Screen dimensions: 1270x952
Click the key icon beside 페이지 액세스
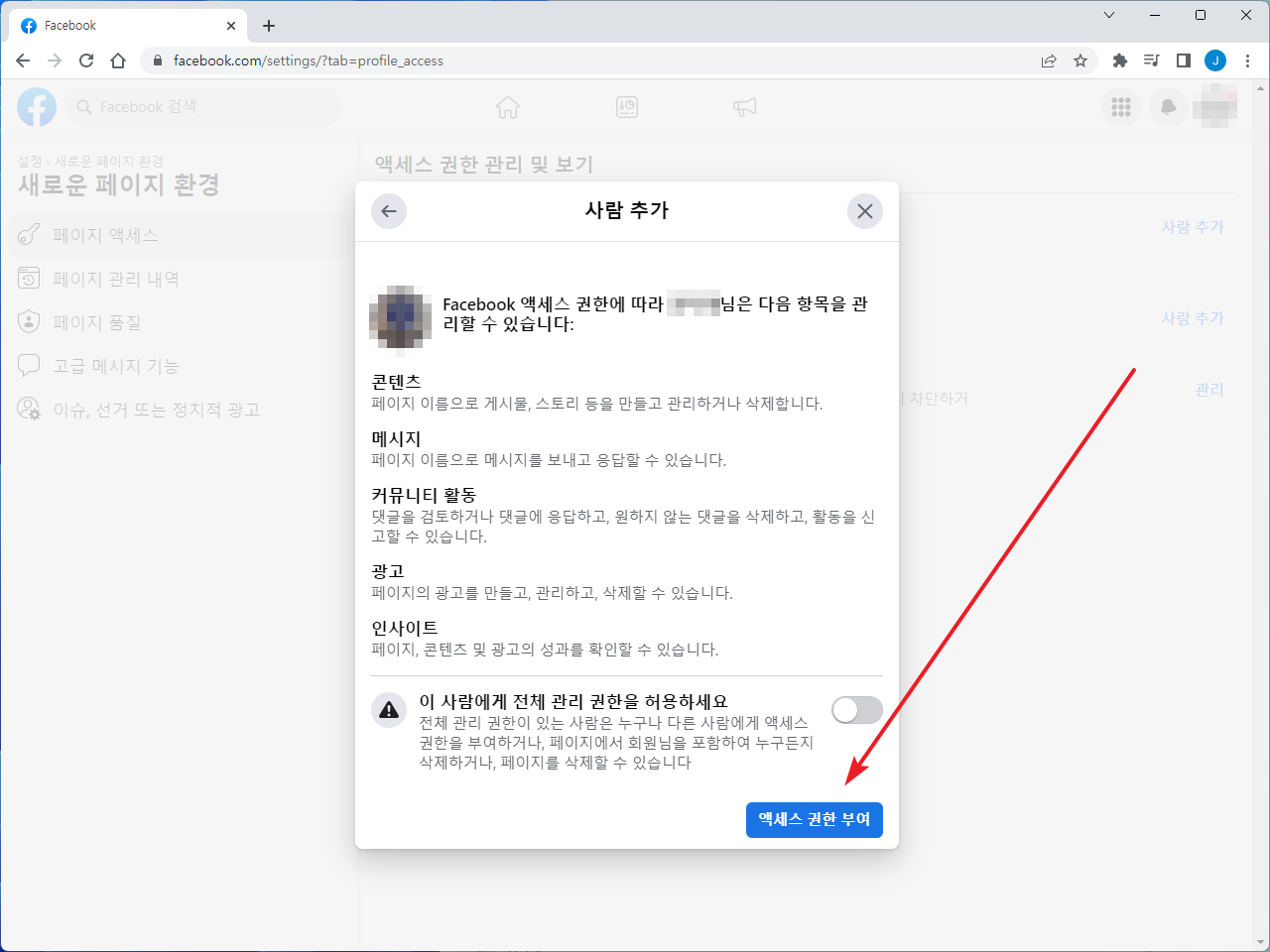(30, 235)
